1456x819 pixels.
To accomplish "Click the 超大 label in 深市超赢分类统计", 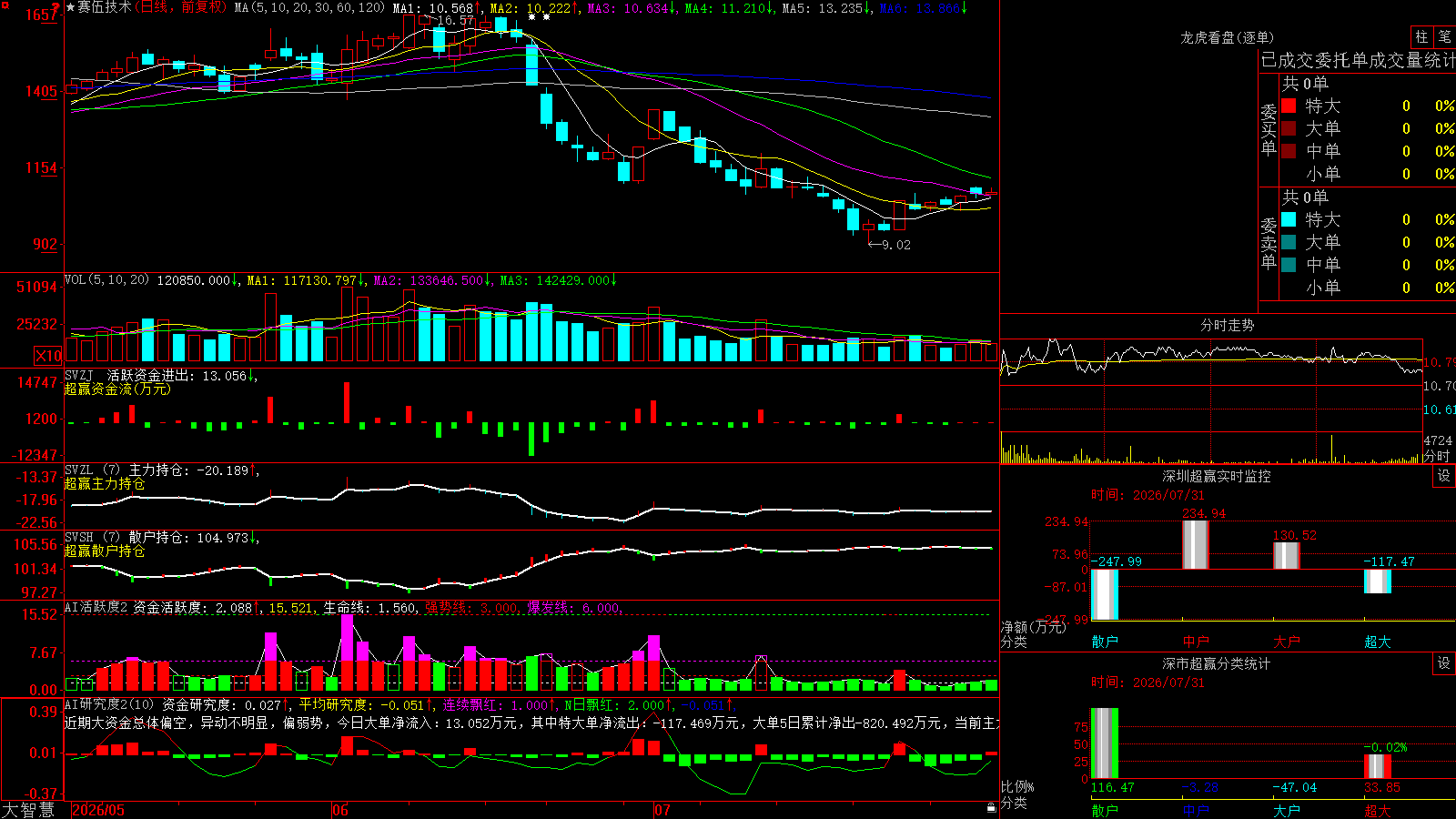I will (1378, 810).
